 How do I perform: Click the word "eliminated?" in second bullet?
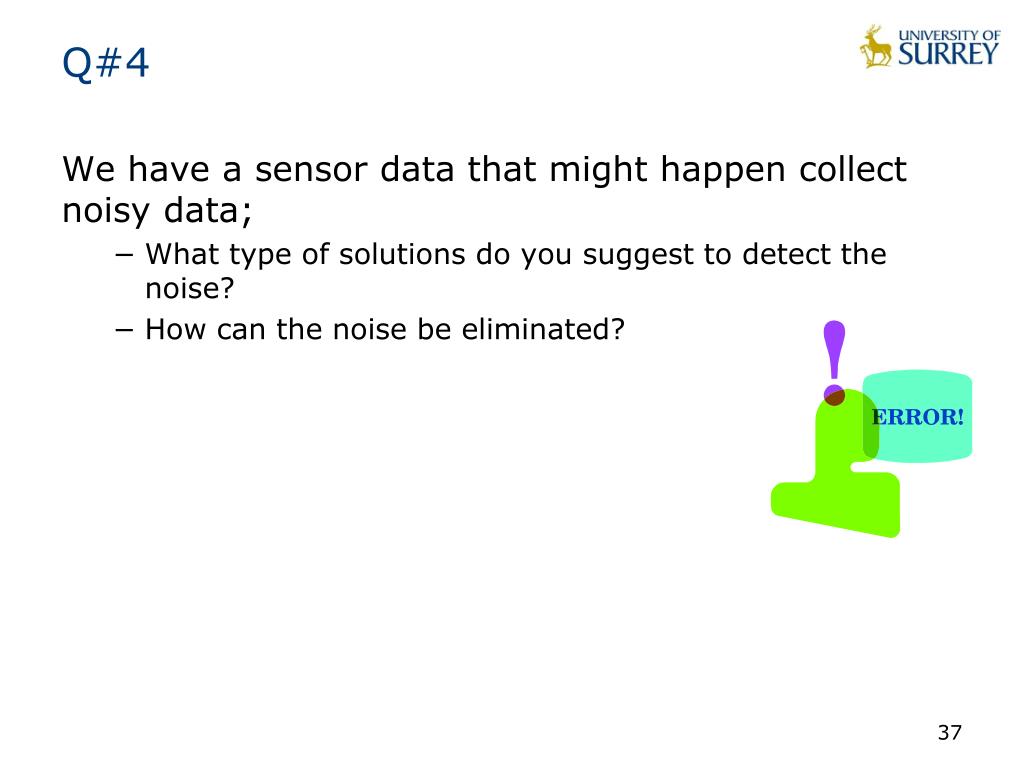point(543,328)
